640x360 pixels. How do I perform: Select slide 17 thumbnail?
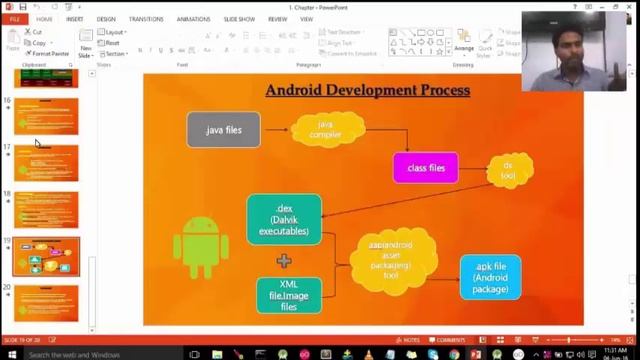click(46, 163)
